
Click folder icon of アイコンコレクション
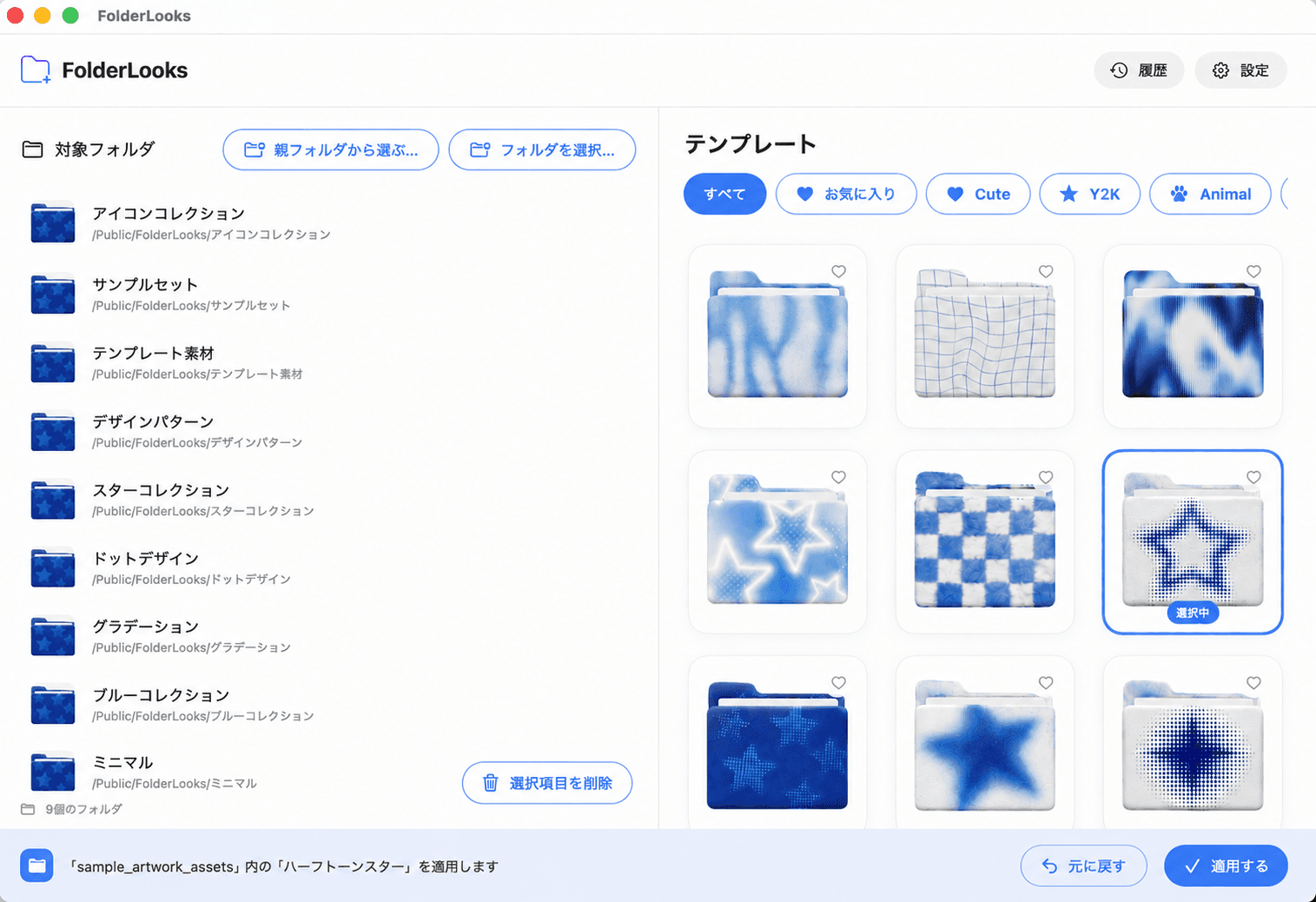click(53, 222)
